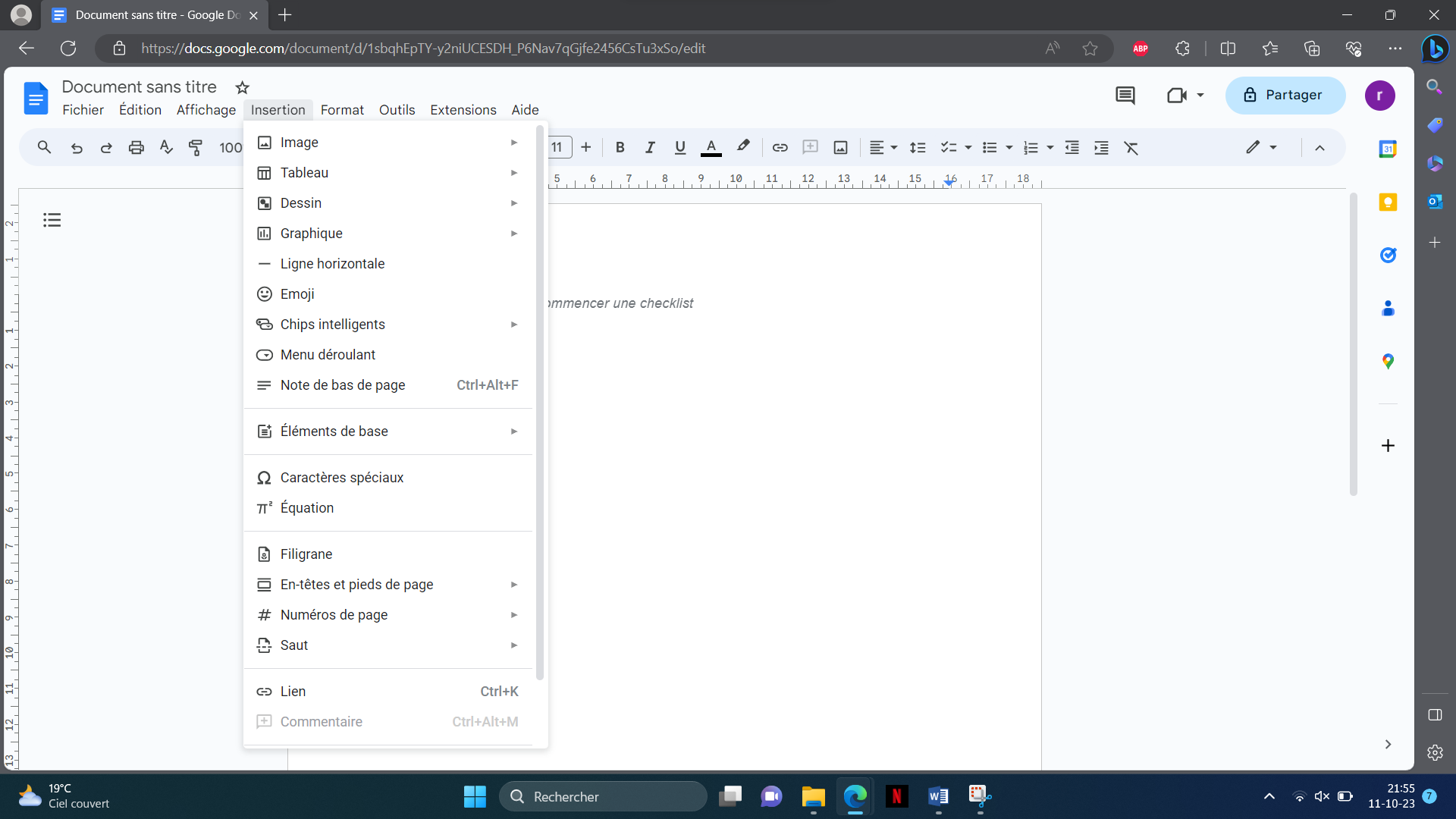
Task: Insert a Ligne horizontale
Action: [x=388, y=264]
